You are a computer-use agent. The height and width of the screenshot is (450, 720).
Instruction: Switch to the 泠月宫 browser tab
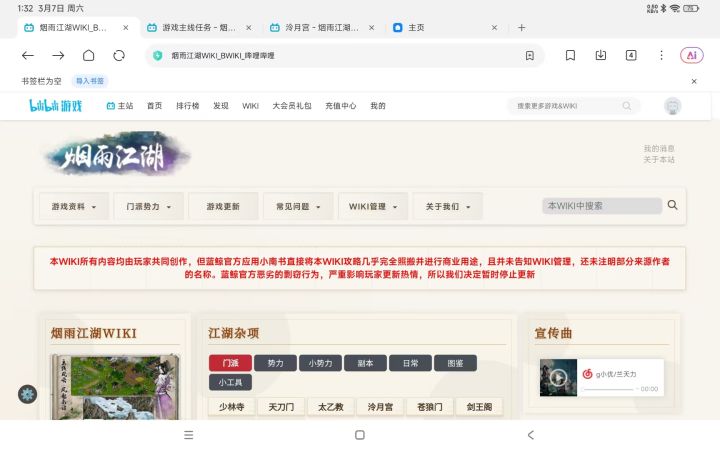tap(321, 28)
